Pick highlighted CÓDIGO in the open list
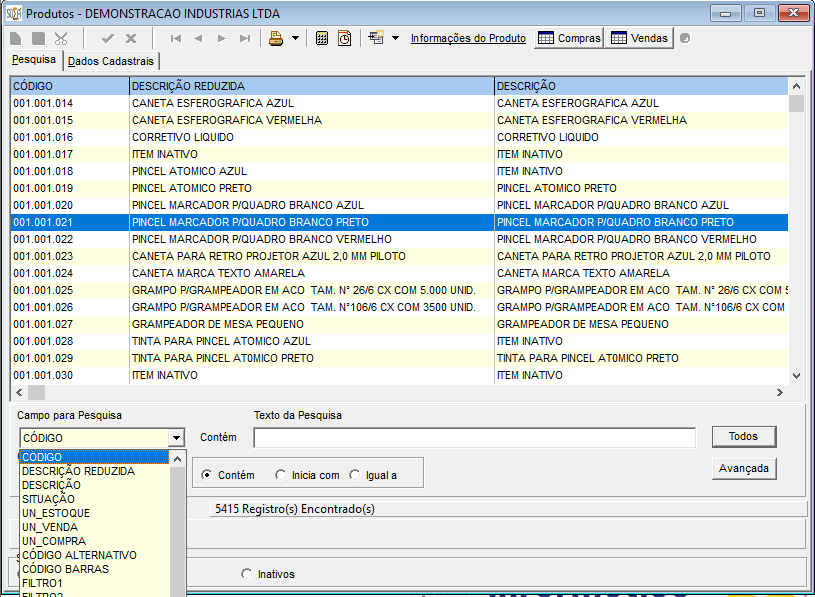The image size is (815, 597). click(x=95, y=457)
